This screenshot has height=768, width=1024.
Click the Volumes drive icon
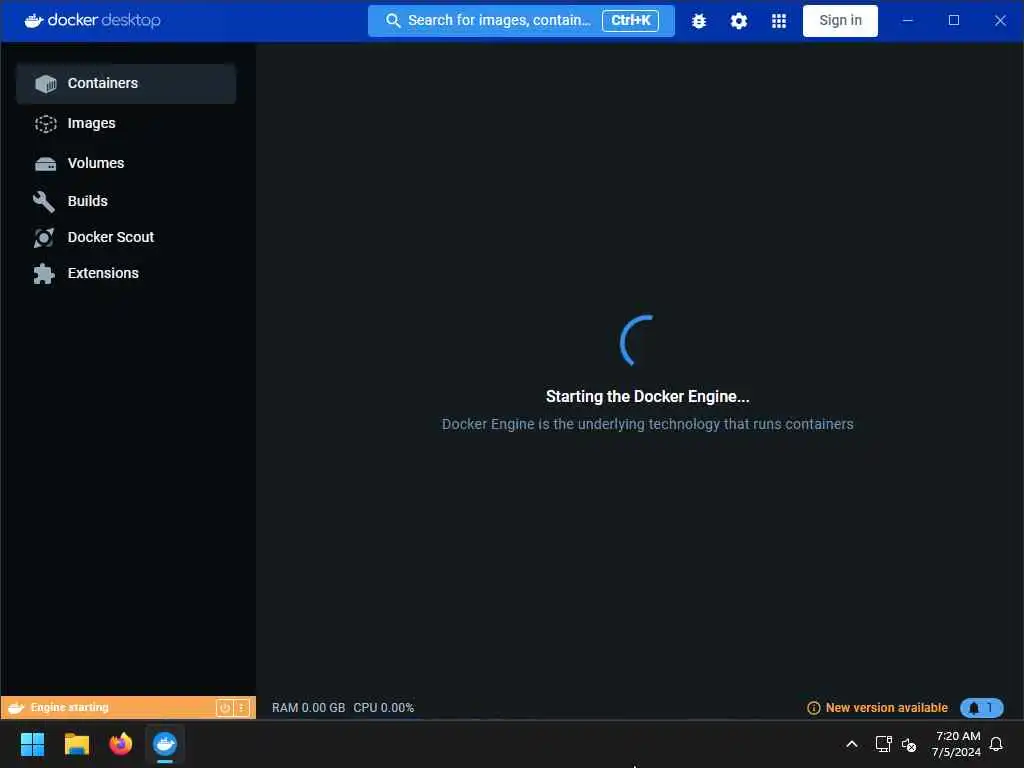46,164
